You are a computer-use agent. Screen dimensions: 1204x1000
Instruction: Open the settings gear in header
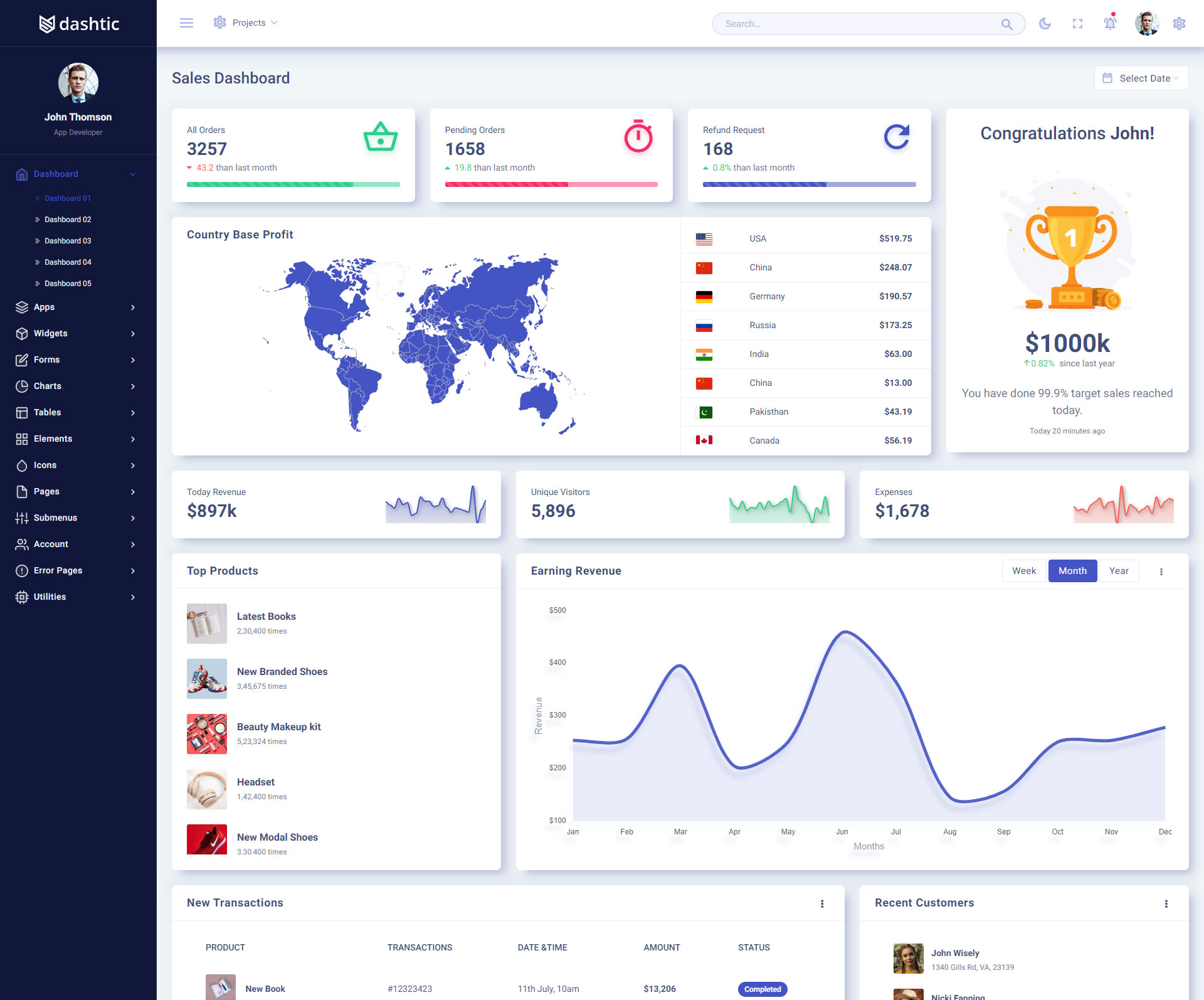[1179, 24]
